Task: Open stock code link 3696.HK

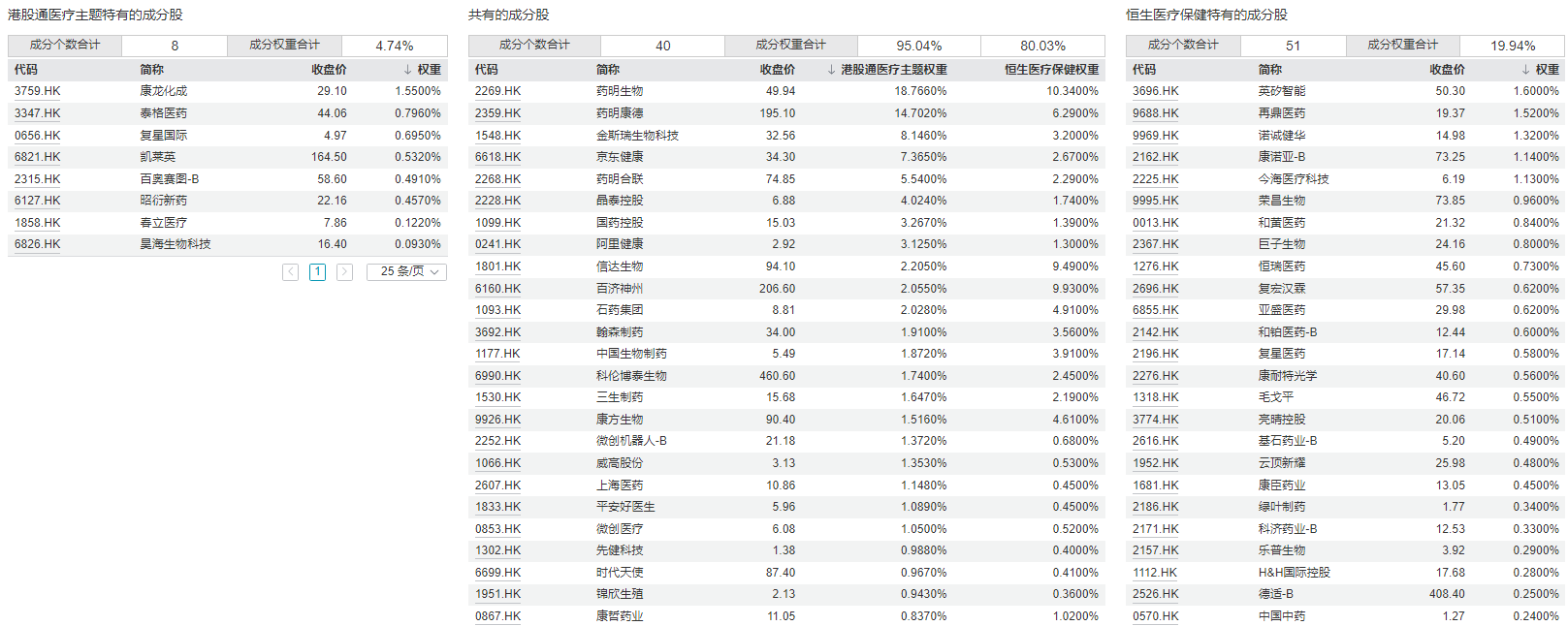Action: (x=1156, y=91)
